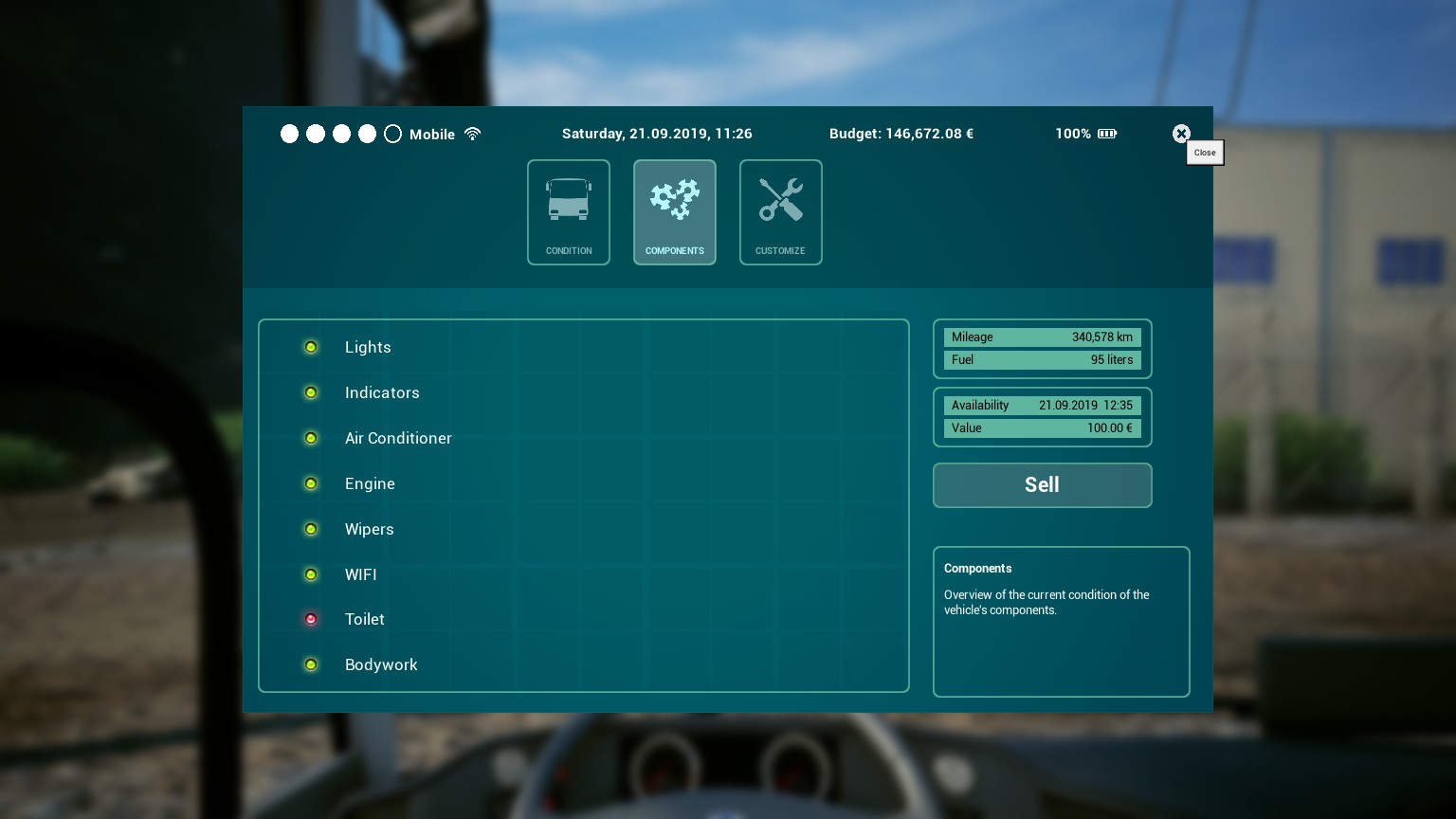
Task: Select the Wipers component entry
Action: tap(369, 529)
